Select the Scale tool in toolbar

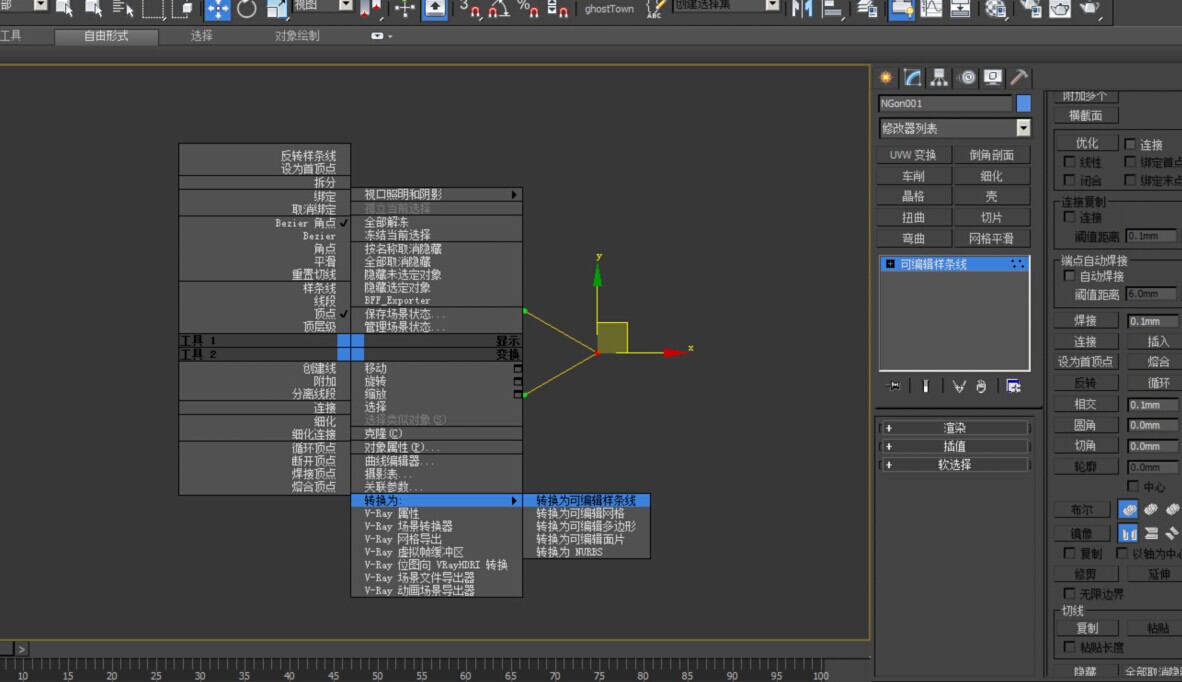pyautogui.click(x=277, y=9)
